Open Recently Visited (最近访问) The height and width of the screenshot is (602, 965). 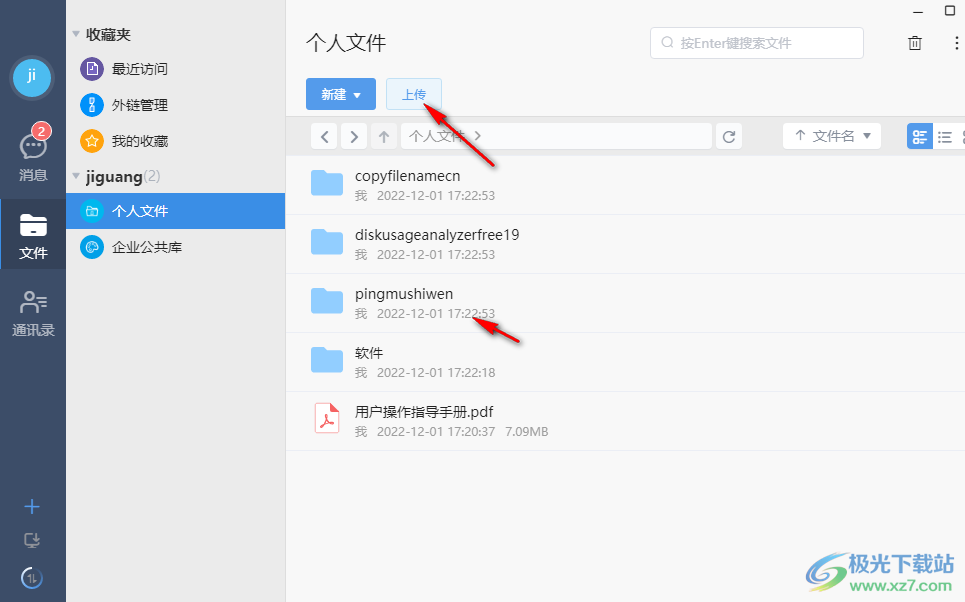tap(175, 69)
